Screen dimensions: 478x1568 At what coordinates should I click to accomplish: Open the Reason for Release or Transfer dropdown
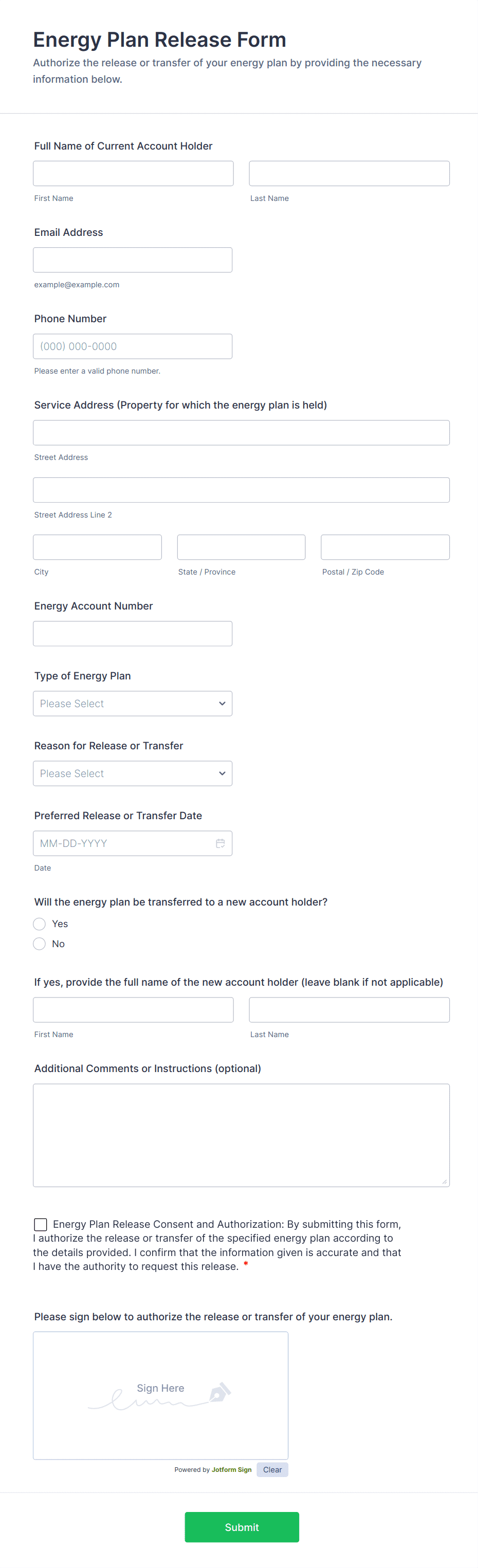tap(133, 773)
